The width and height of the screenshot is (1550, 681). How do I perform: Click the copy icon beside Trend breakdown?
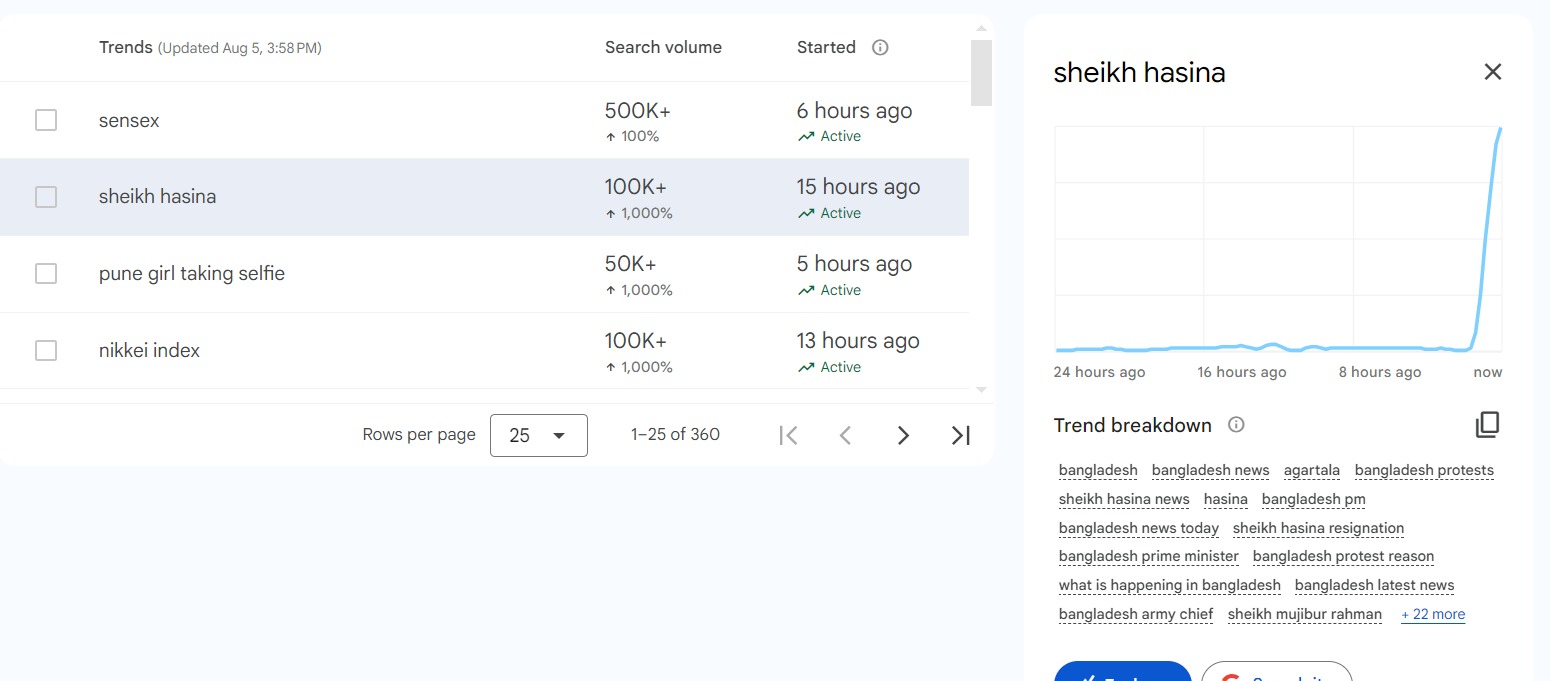(1487, 425)
